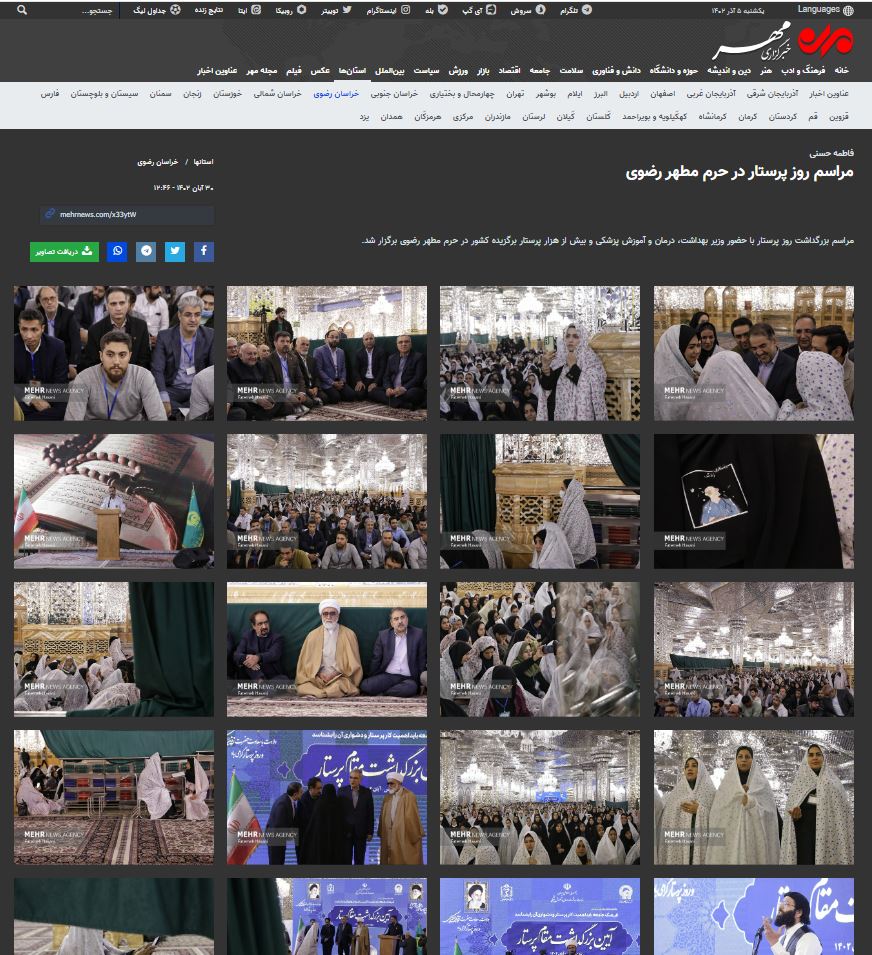Click the green دریافت تصاویر download button
The width and height of the screenshot is (872, 955).
pyautogui.click(x=64, y=251)
